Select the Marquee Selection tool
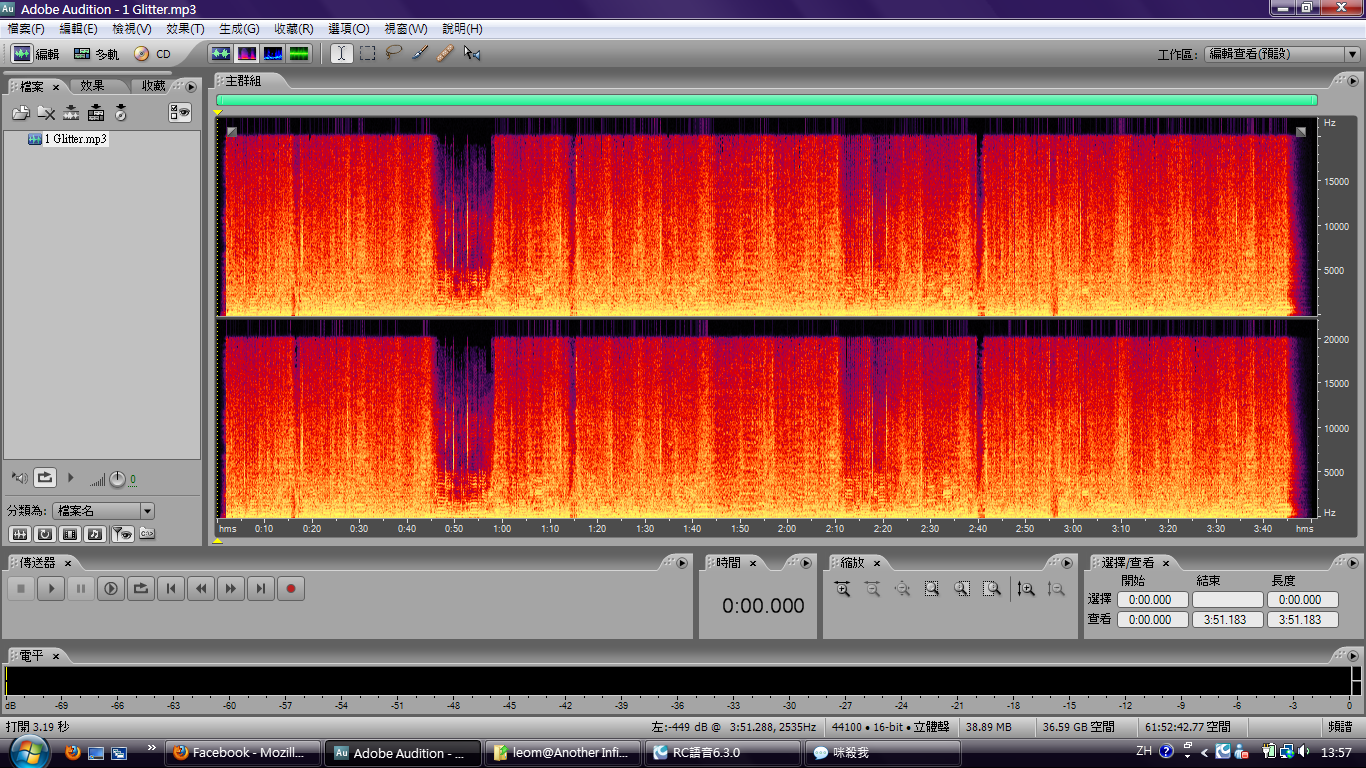 pos(368,53)
